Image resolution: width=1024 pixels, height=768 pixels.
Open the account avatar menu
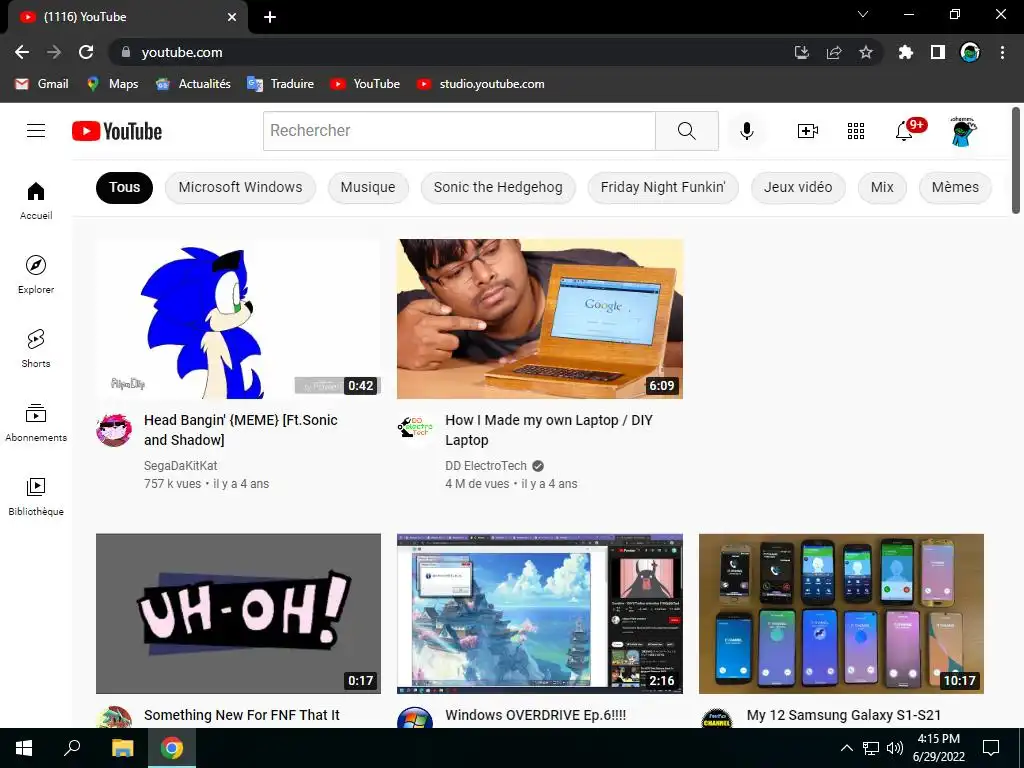click(x=963, y=131)
